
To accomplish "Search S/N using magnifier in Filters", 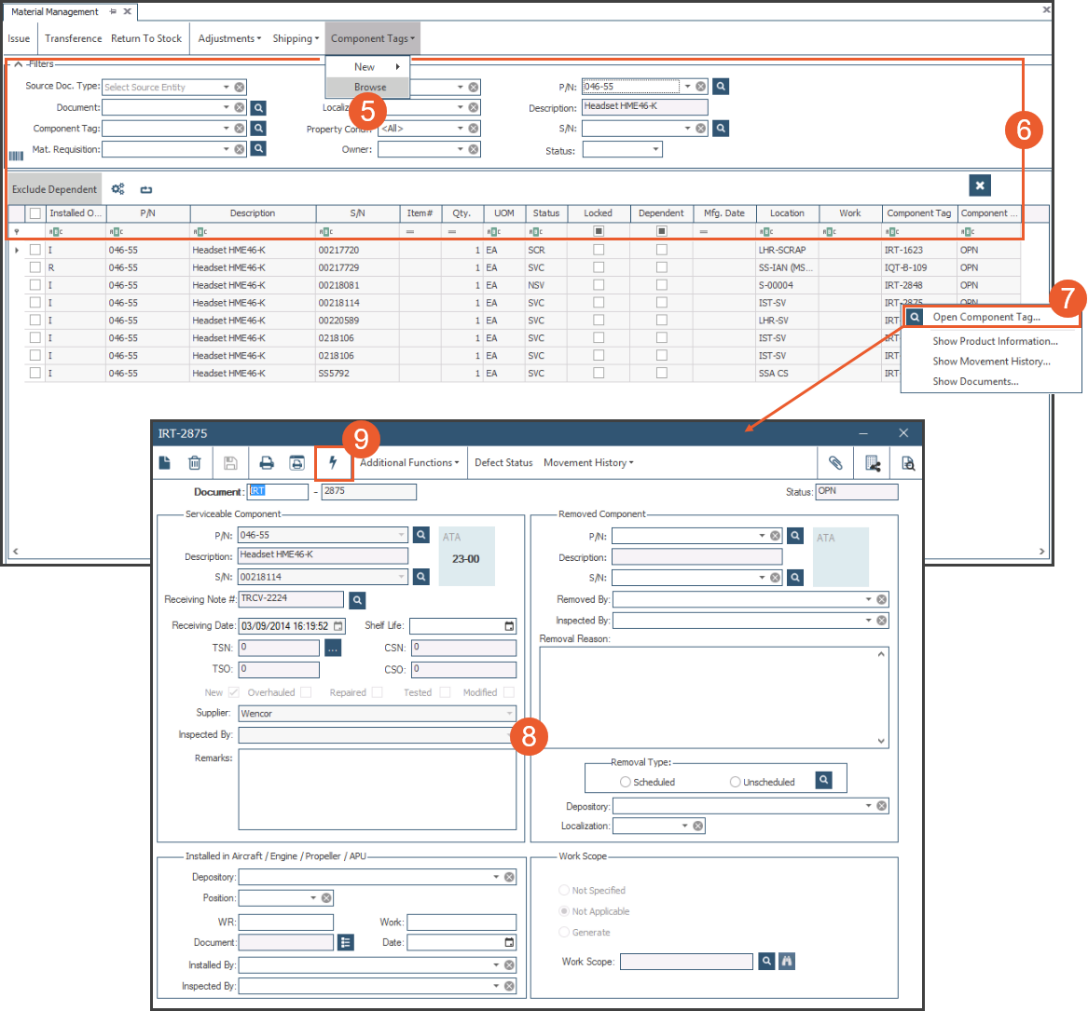I will tap(721, 128).
